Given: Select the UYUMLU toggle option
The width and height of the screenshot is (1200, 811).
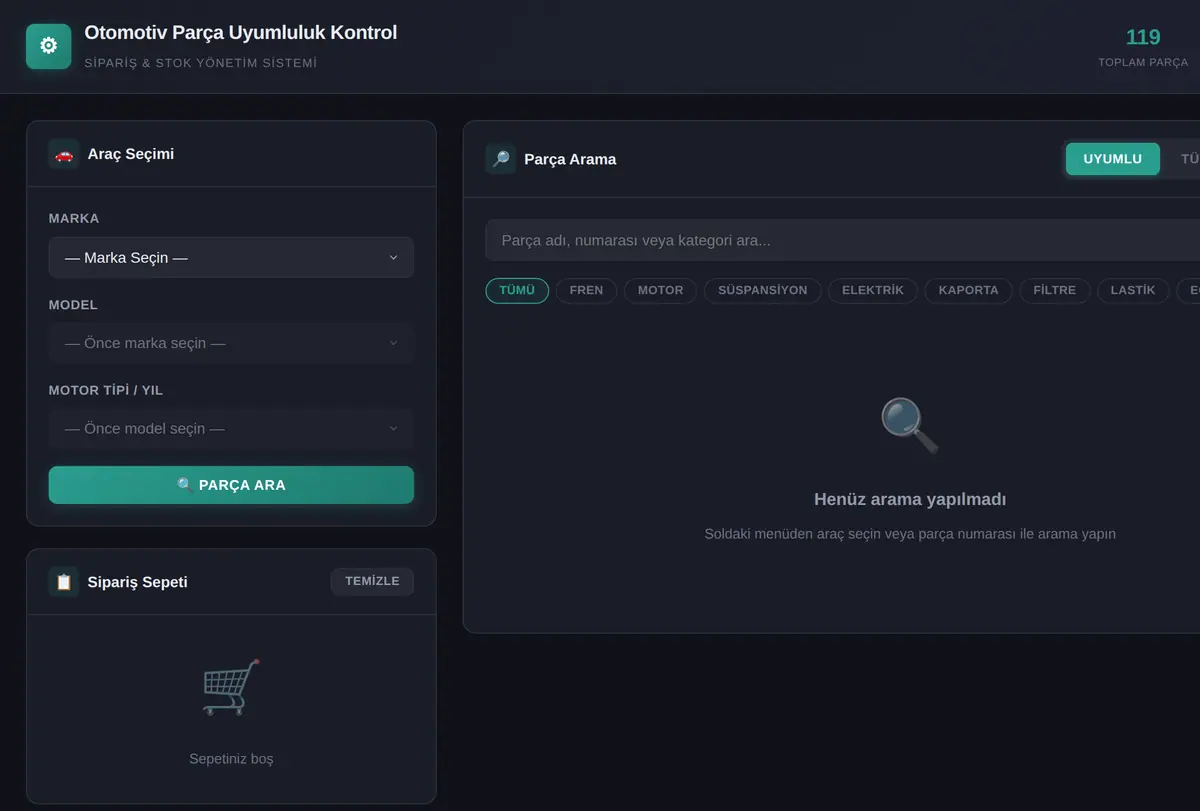Looking at the screenshot, I should pos(1113,159).
